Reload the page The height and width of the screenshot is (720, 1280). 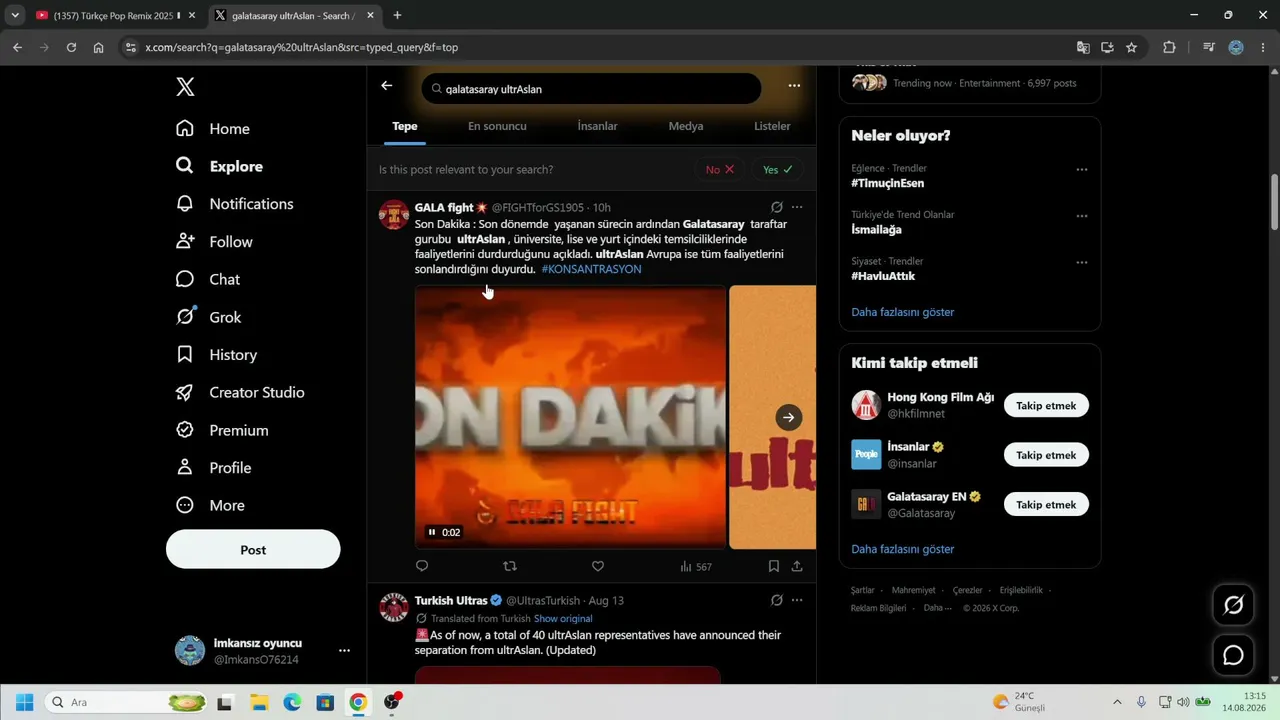point(71,47)
